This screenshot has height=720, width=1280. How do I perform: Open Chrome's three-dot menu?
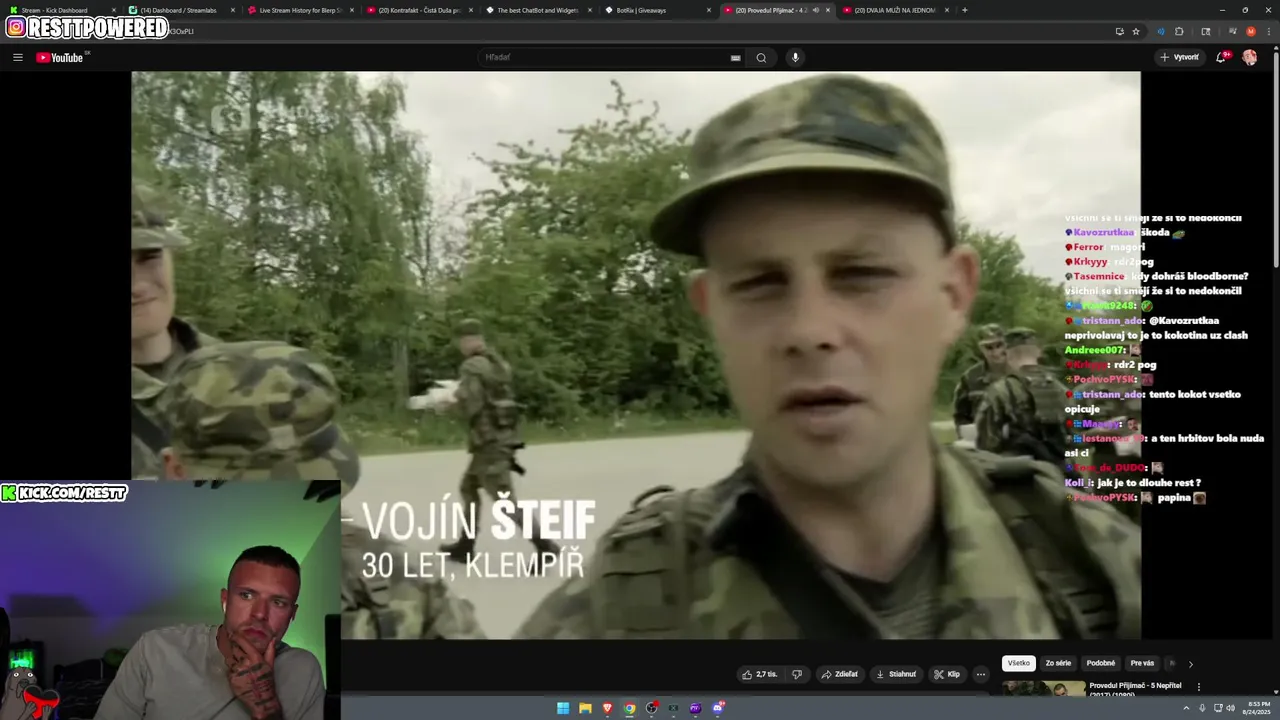point(1268,31)
